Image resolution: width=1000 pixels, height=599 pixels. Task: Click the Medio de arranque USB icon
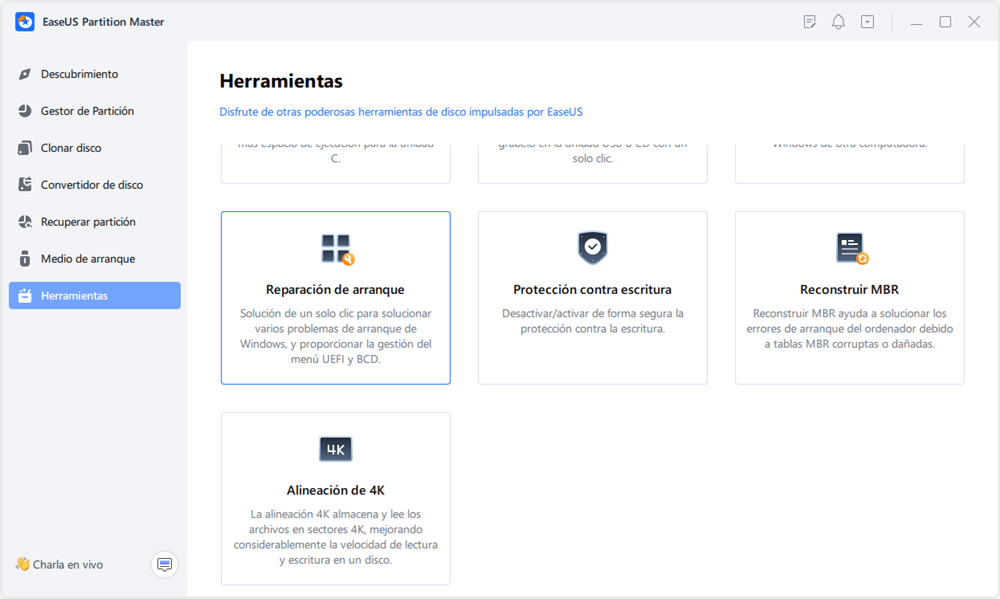[25, 259]
